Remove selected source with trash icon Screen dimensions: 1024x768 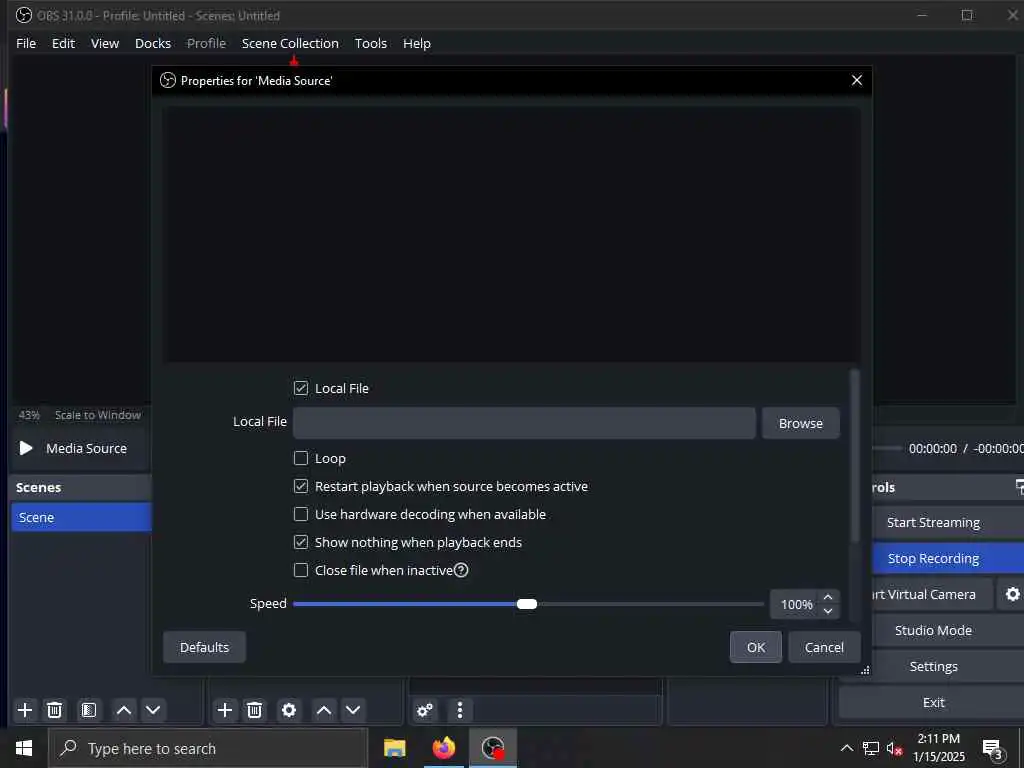pyautogui.click(x=255, y=710)
